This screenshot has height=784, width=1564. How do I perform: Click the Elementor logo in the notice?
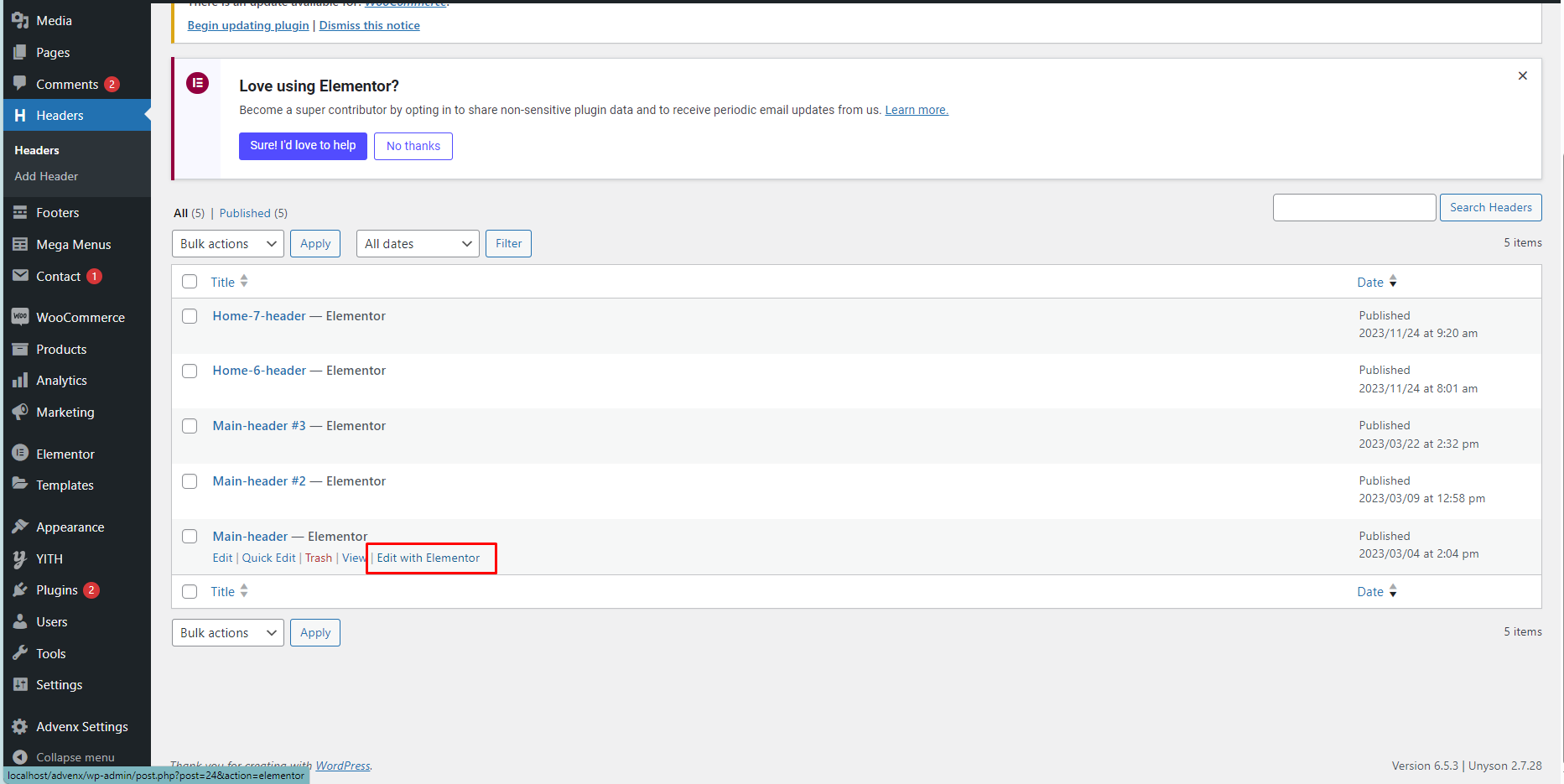pos(197,83)
